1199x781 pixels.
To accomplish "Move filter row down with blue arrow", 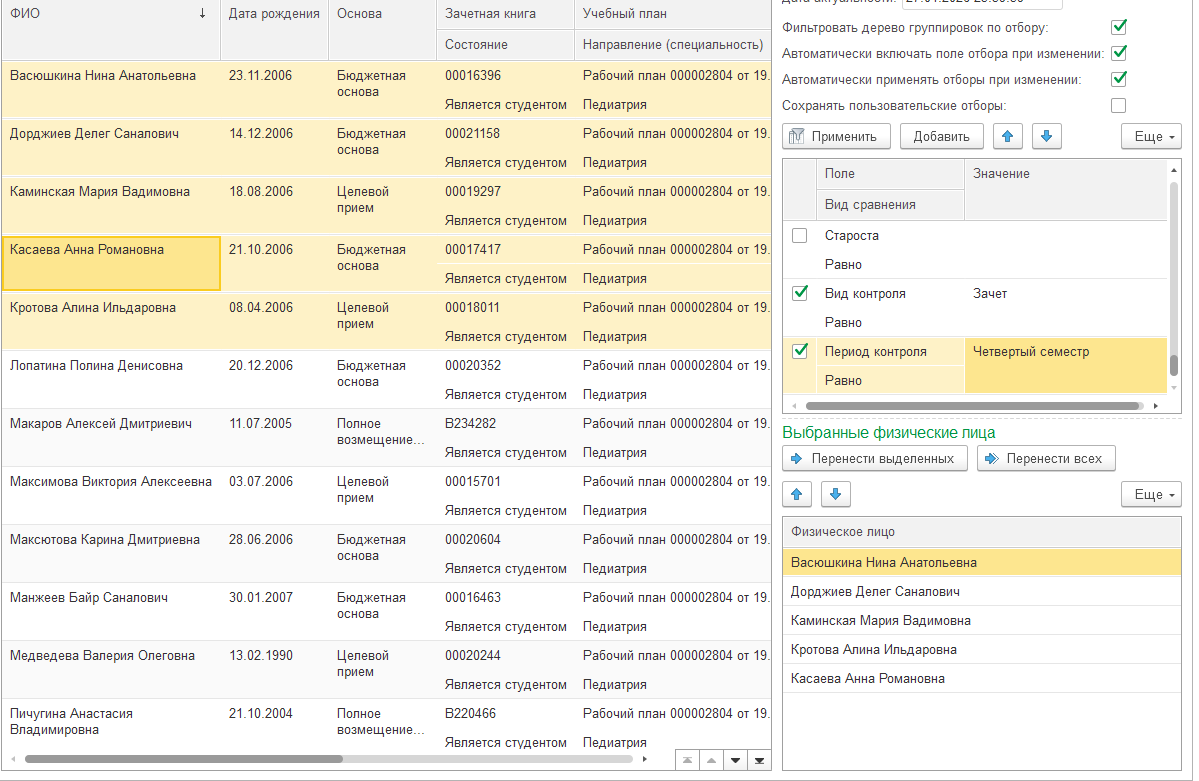I will (x=1046, y=136).
